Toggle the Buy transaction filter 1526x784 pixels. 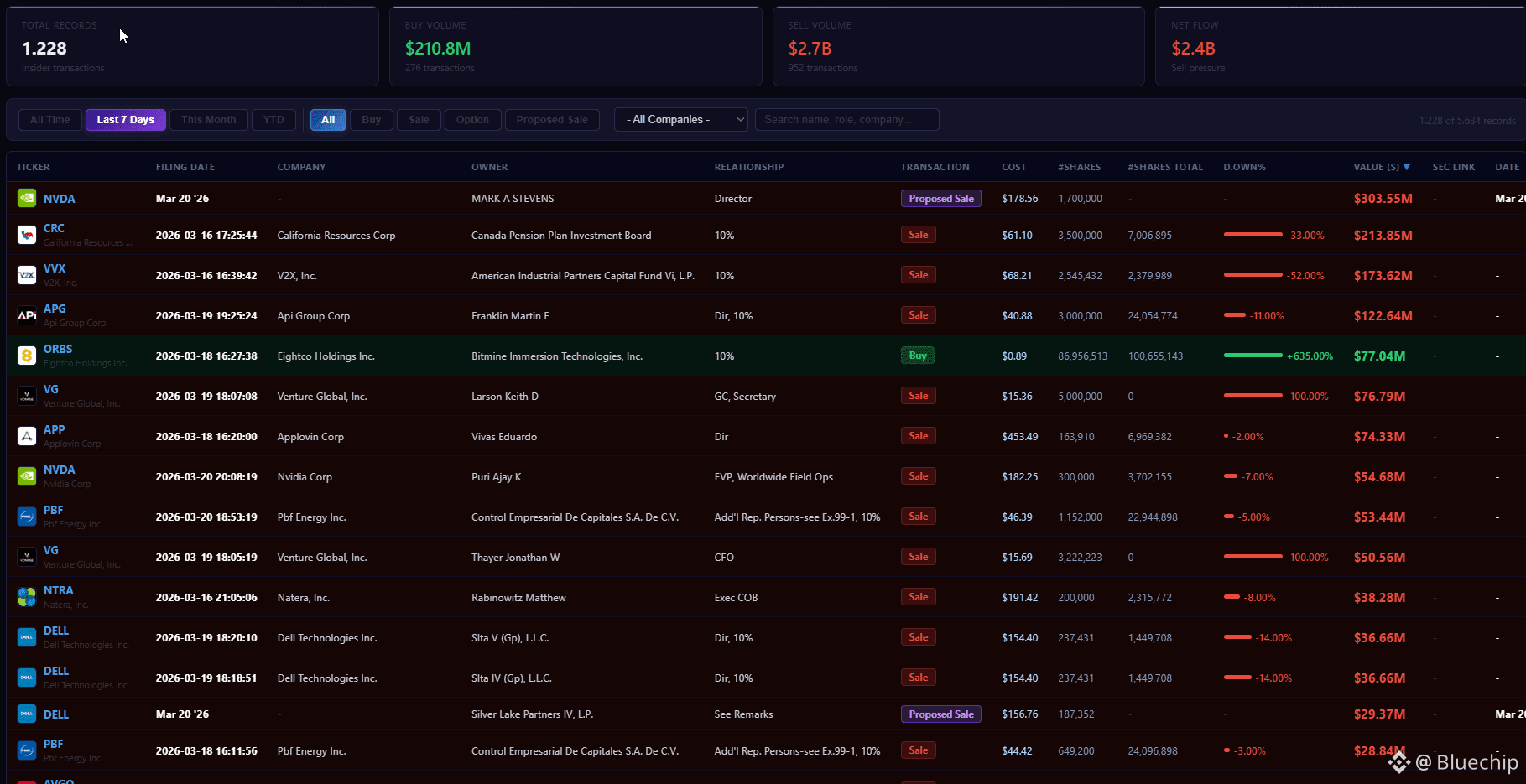371,120
